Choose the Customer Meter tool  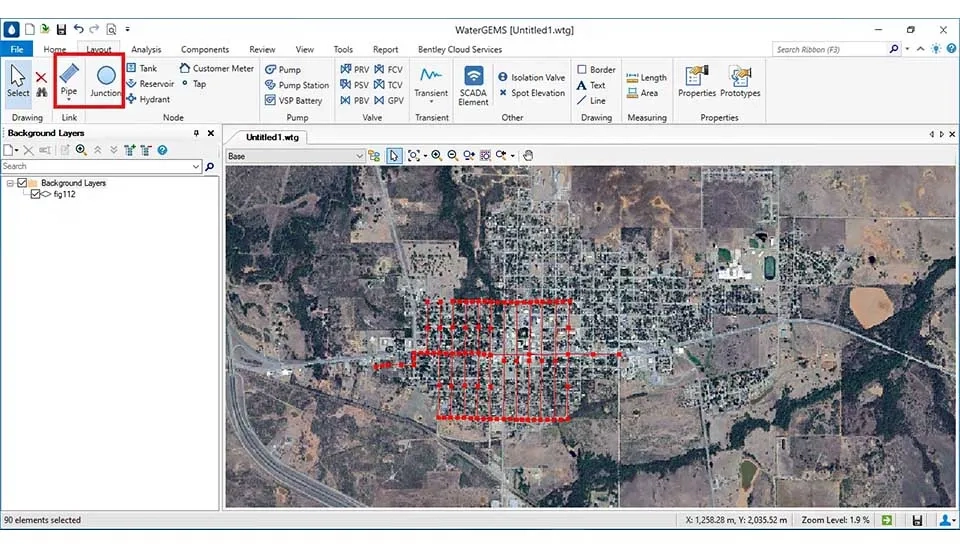[217, 68]
